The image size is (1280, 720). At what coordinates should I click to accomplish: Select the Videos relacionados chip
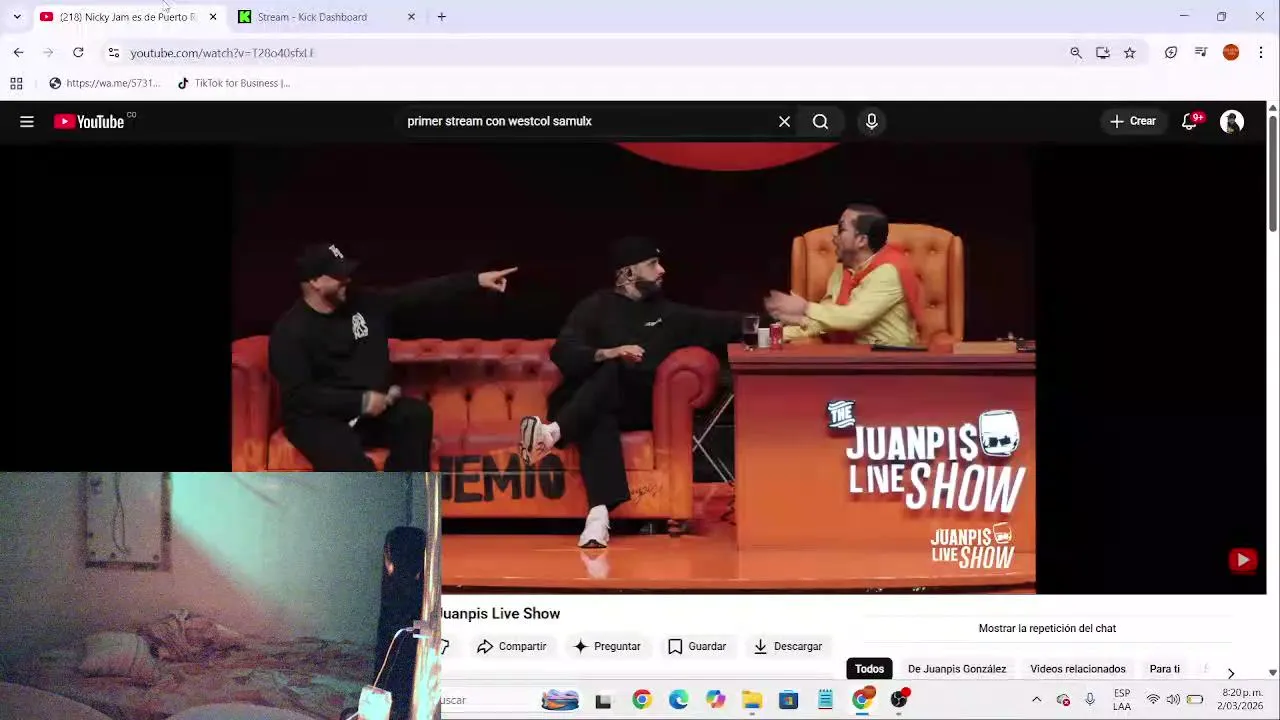[x=1078, y=669]
